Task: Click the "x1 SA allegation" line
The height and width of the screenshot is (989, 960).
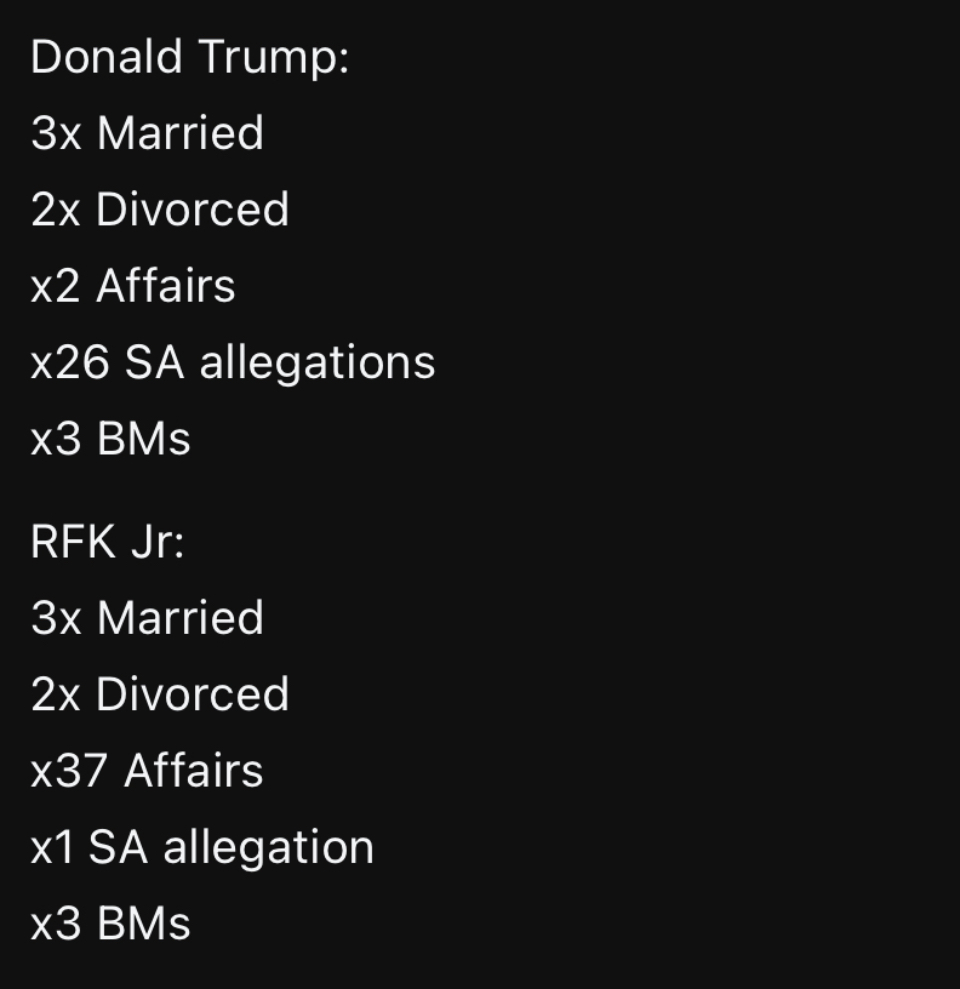Action: (202, 848)
